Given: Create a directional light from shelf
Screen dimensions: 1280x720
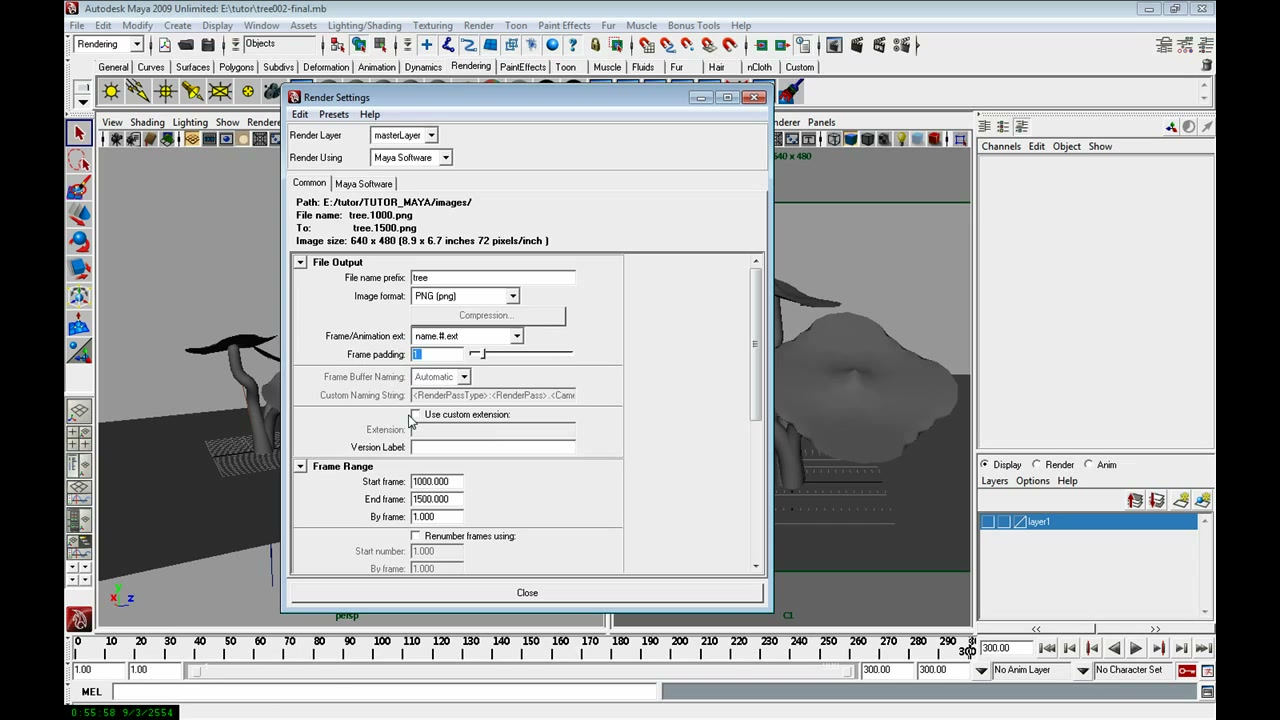Looking at the screenshot, I should point(138,92).
